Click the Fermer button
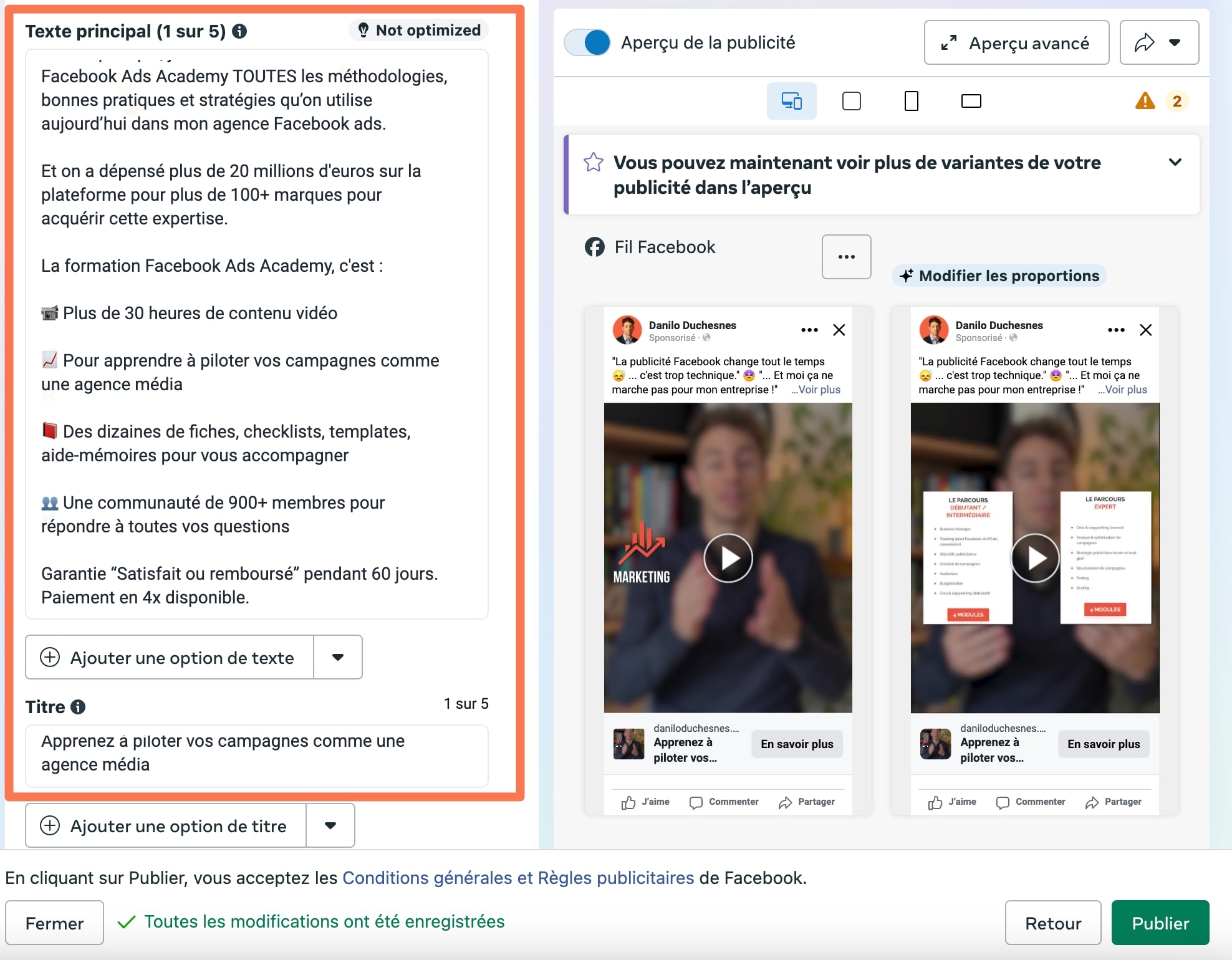 point(54,923)
